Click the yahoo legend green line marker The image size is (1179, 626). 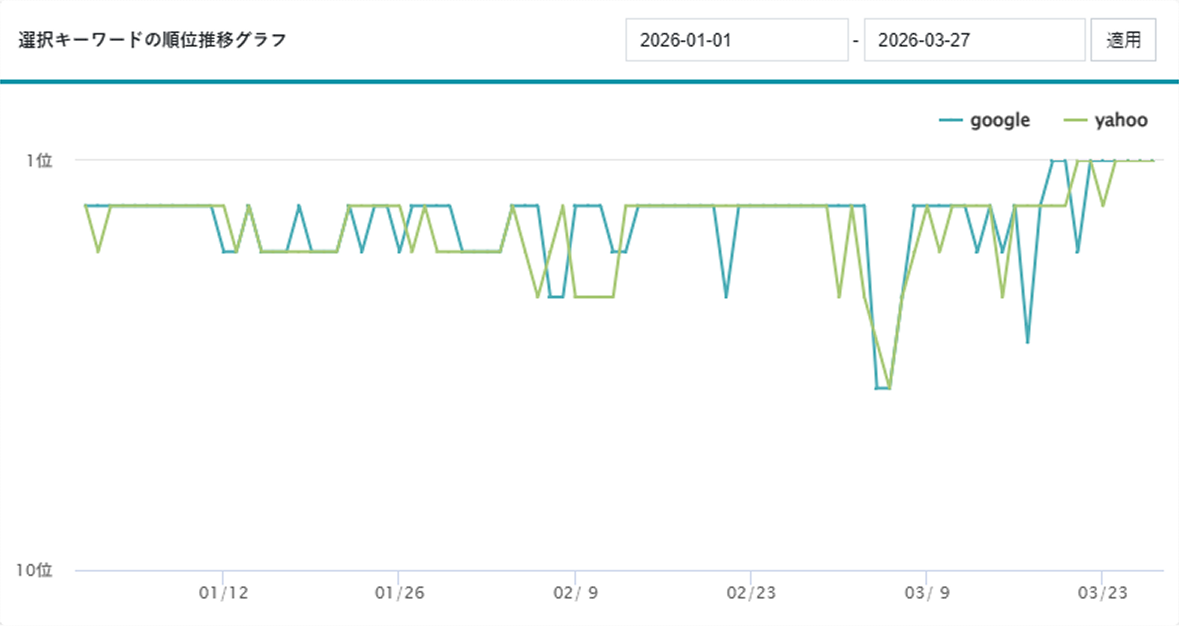(x=1076, y=120)
